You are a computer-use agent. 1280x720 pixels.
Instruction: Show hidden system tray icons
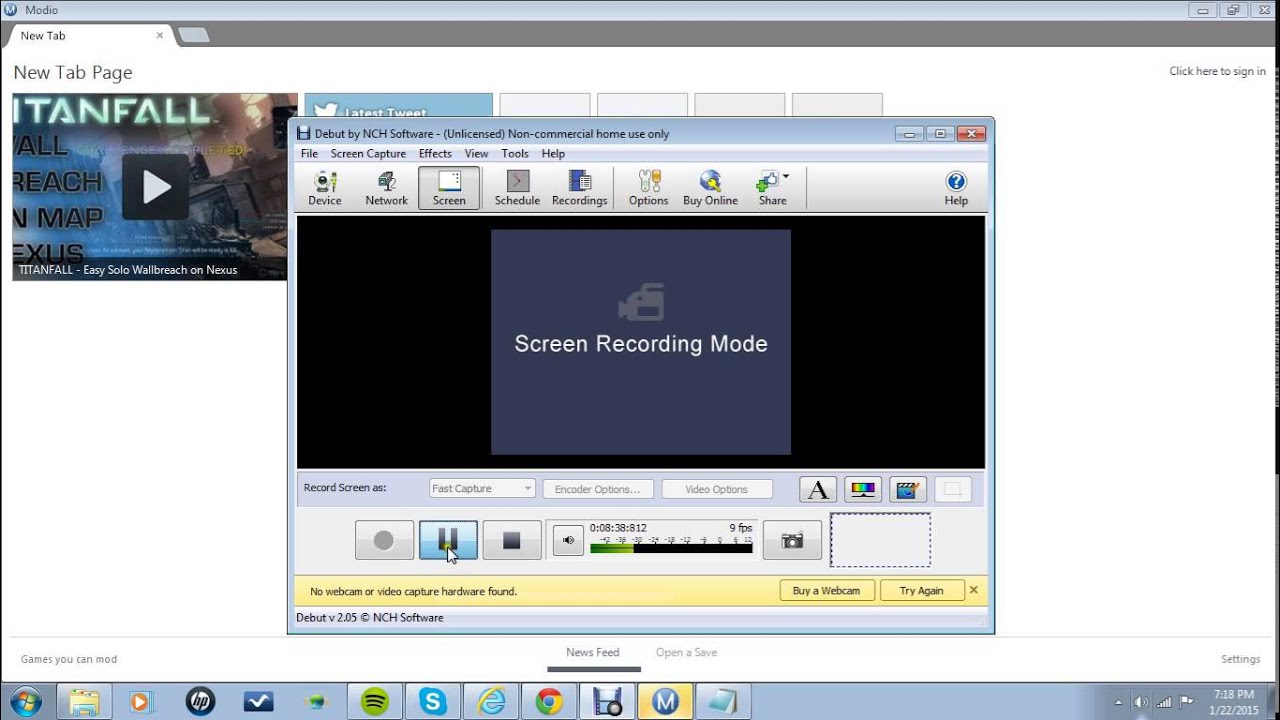tap(1119, 702)
